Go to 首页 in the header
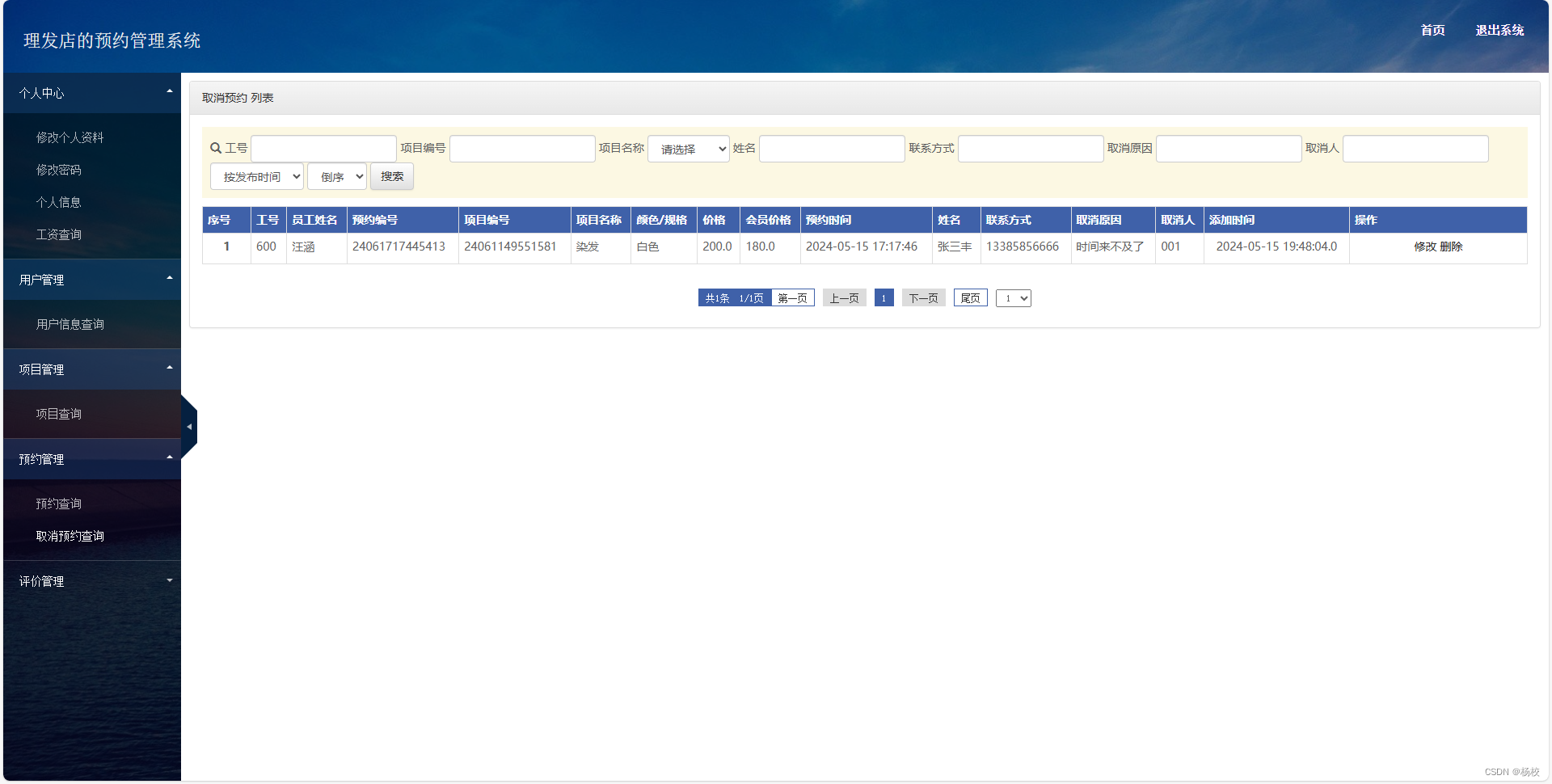 click(x=1433, y=30)
